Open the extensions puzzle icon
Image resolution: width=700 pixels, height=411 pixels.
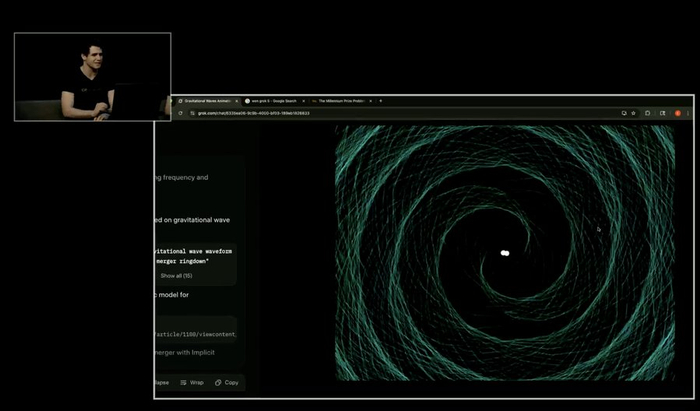pos(647,113)
